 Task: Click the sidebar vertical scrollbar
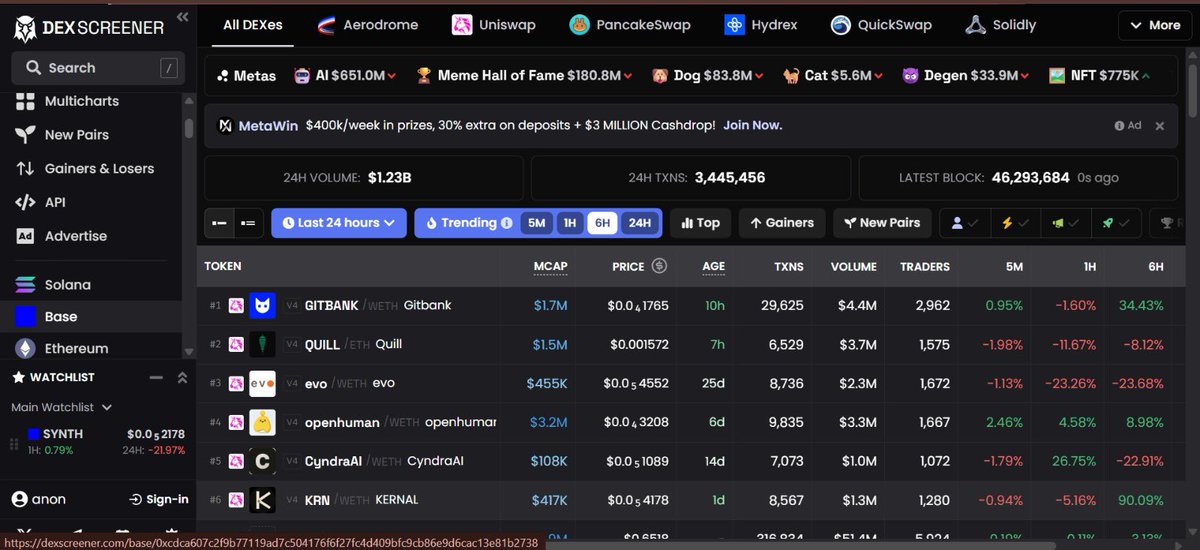[x=189, y=128]
